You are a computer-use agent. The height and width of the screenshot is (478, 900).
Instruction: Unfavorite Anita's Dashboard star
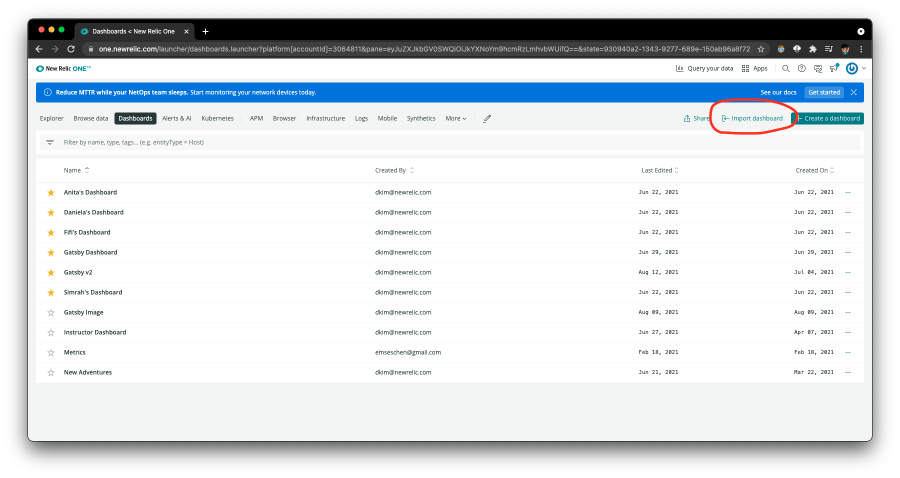click(51, 192)
